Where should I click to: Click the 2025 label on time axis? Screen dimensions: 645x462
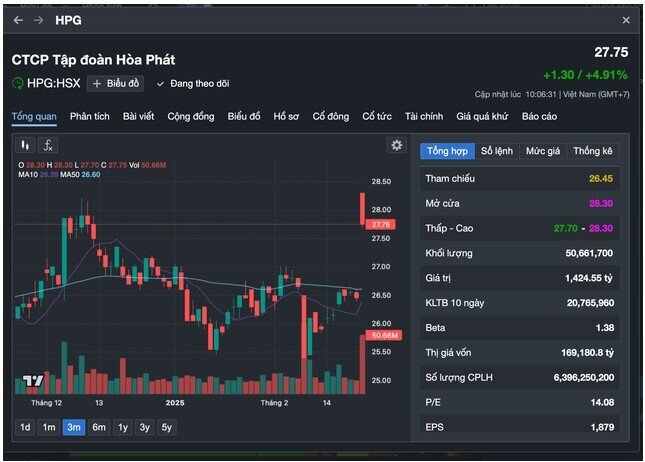(175, 403)
